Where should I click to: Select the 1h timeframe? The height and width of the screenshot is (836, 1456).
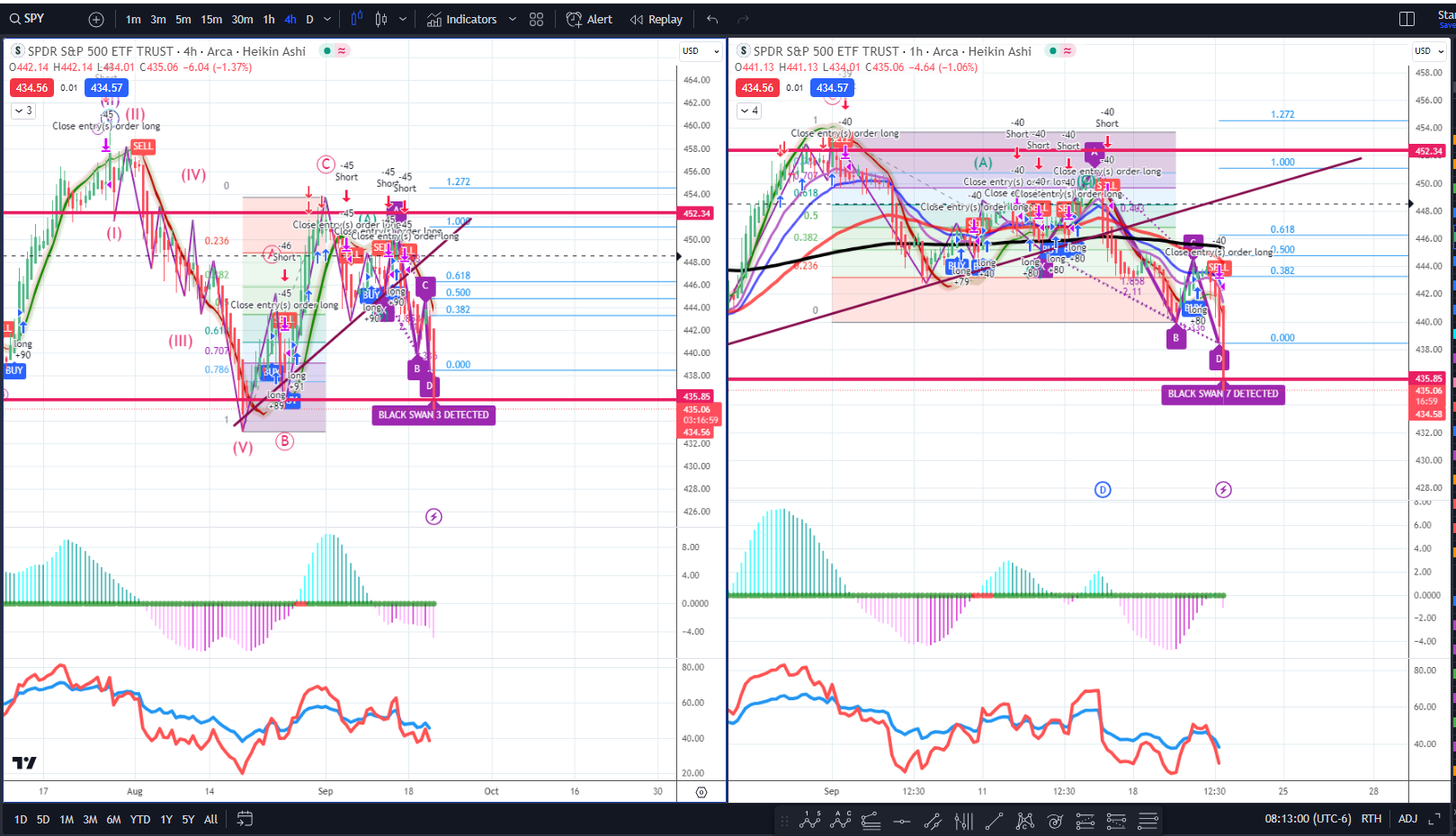(x=269, y=19)
